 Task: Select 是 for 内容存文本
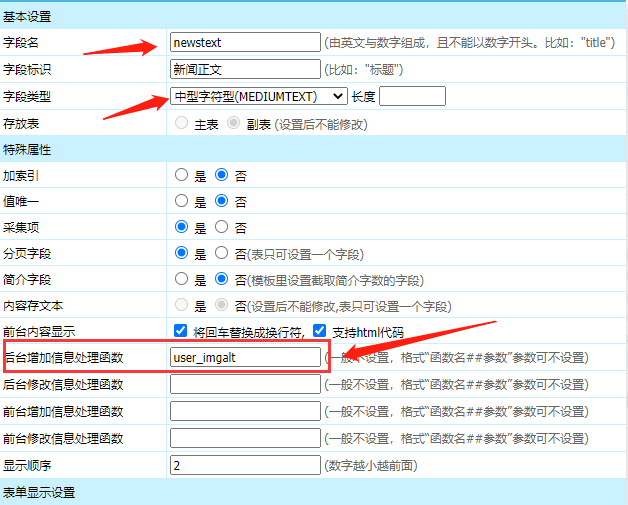tap(181, 305)
